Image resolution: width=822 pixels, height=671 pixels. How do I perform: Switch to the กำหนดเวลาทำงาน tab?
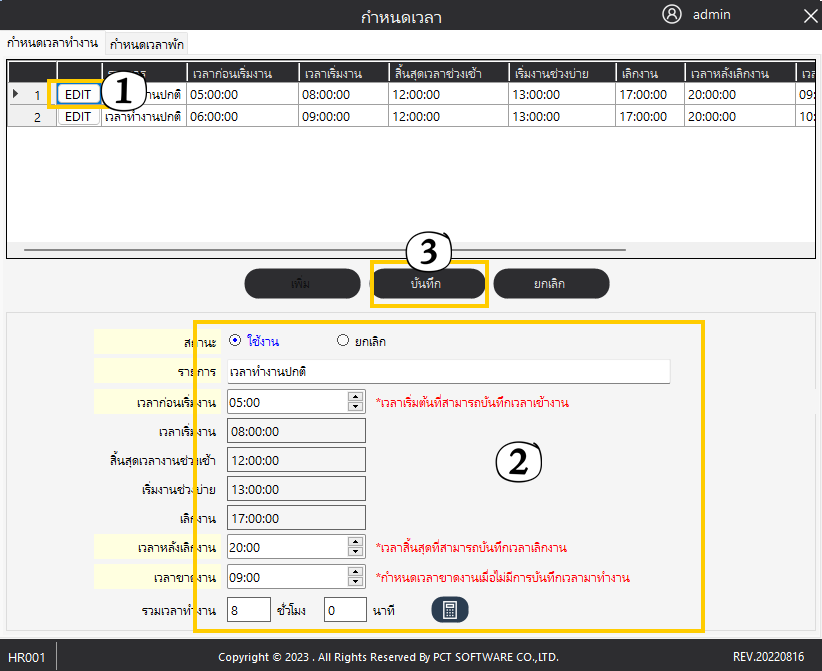pyautogui.click(x=52, y=43)
